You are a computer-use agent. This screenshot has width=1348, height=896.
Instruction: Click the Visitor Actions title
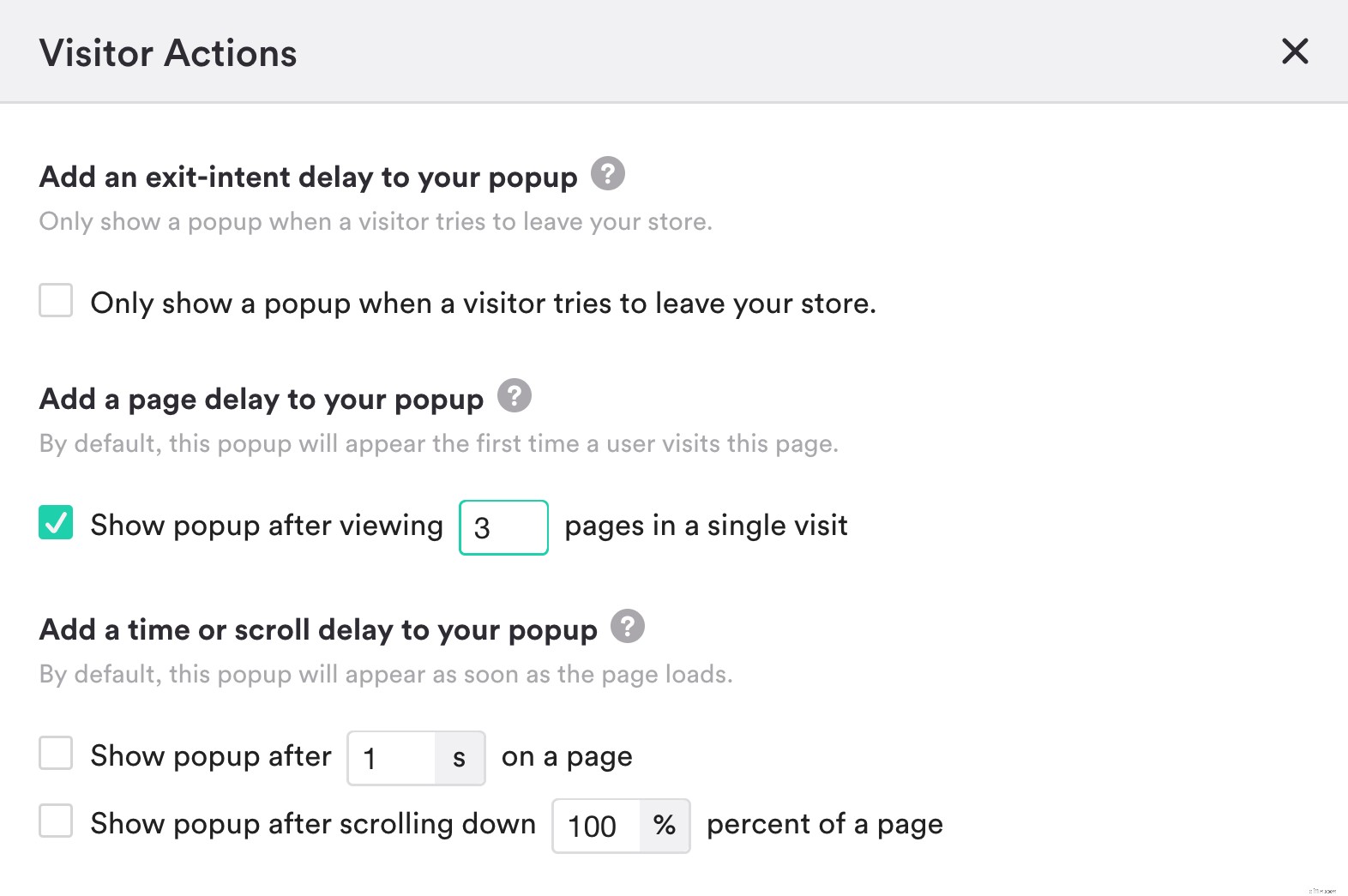(x=168, y=52)
